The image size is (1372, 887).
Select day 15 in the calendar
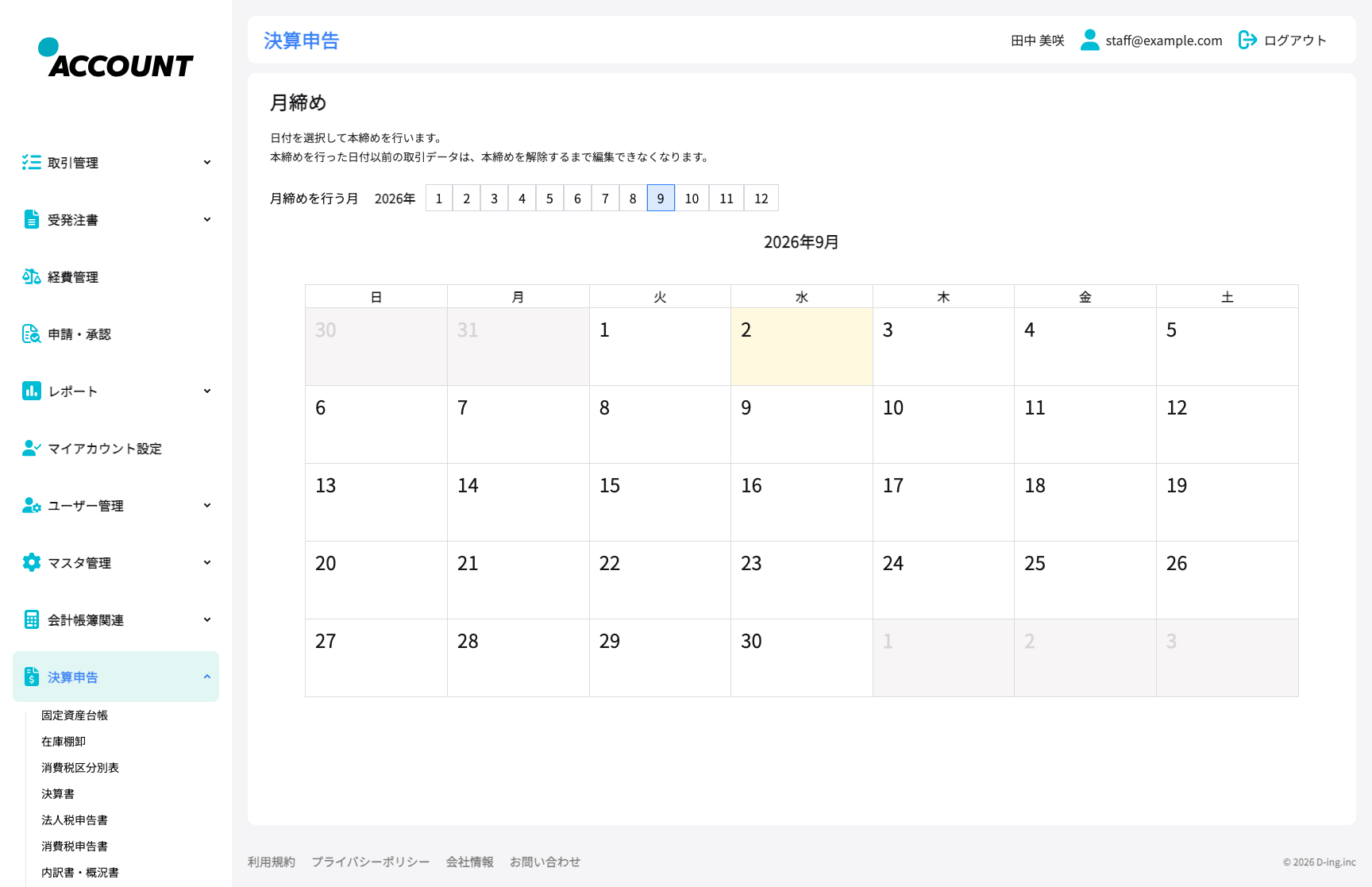(x=660, y=503)
